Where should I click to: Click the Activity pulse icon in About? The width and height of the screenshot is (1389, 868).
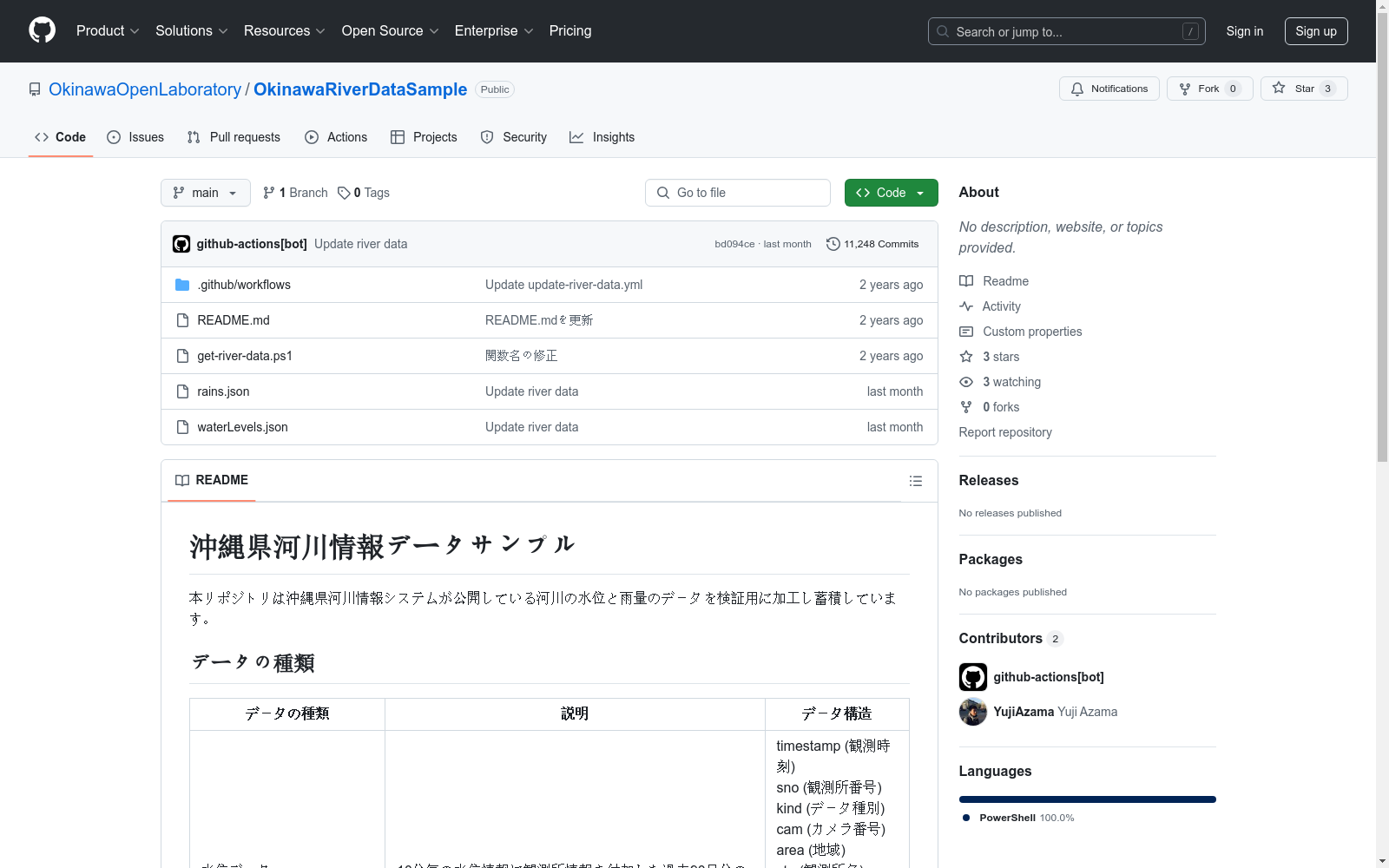[966, 306]
